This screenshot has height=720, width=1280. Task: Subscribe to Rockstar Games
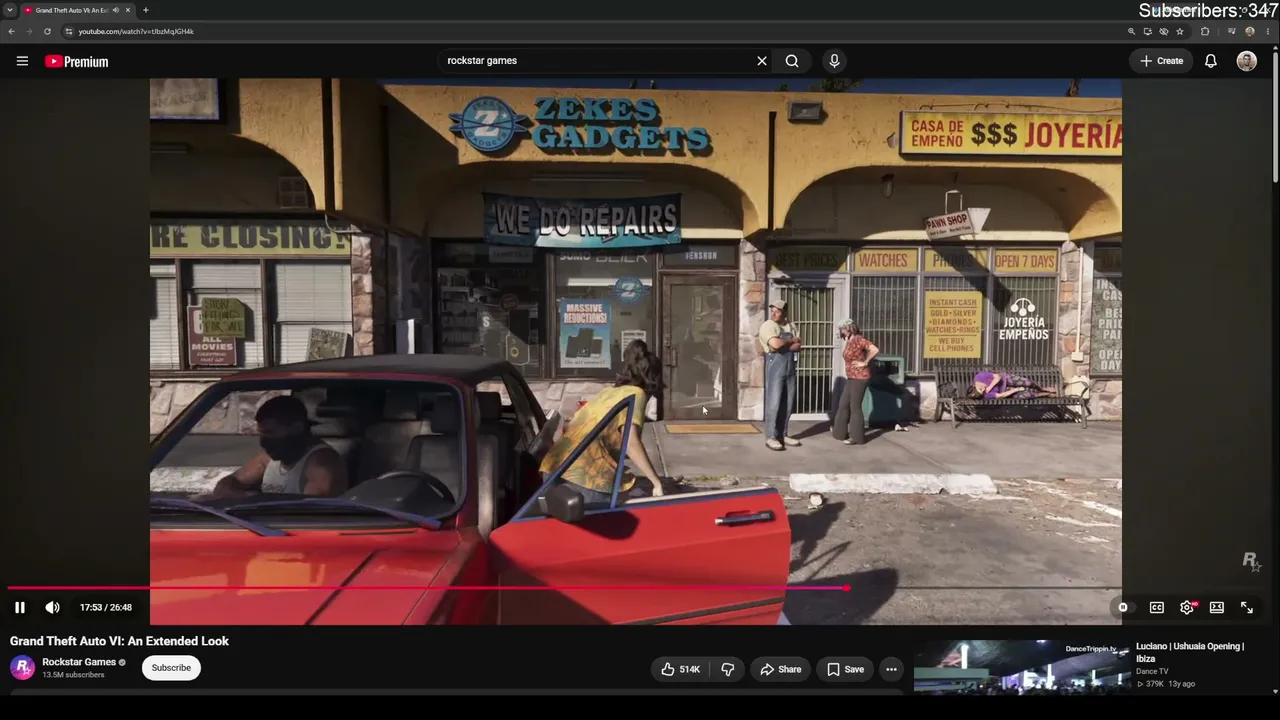171,668
